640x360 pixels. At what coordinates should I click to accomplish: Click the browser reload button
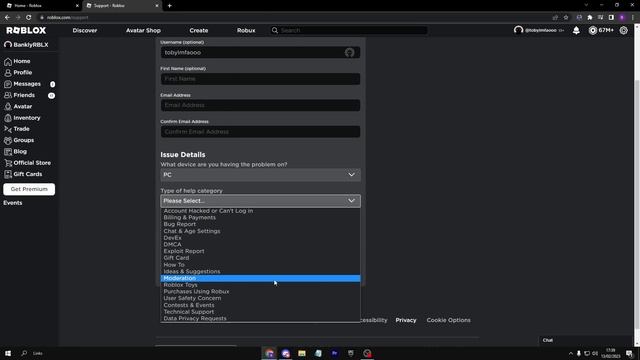[29, 18]
